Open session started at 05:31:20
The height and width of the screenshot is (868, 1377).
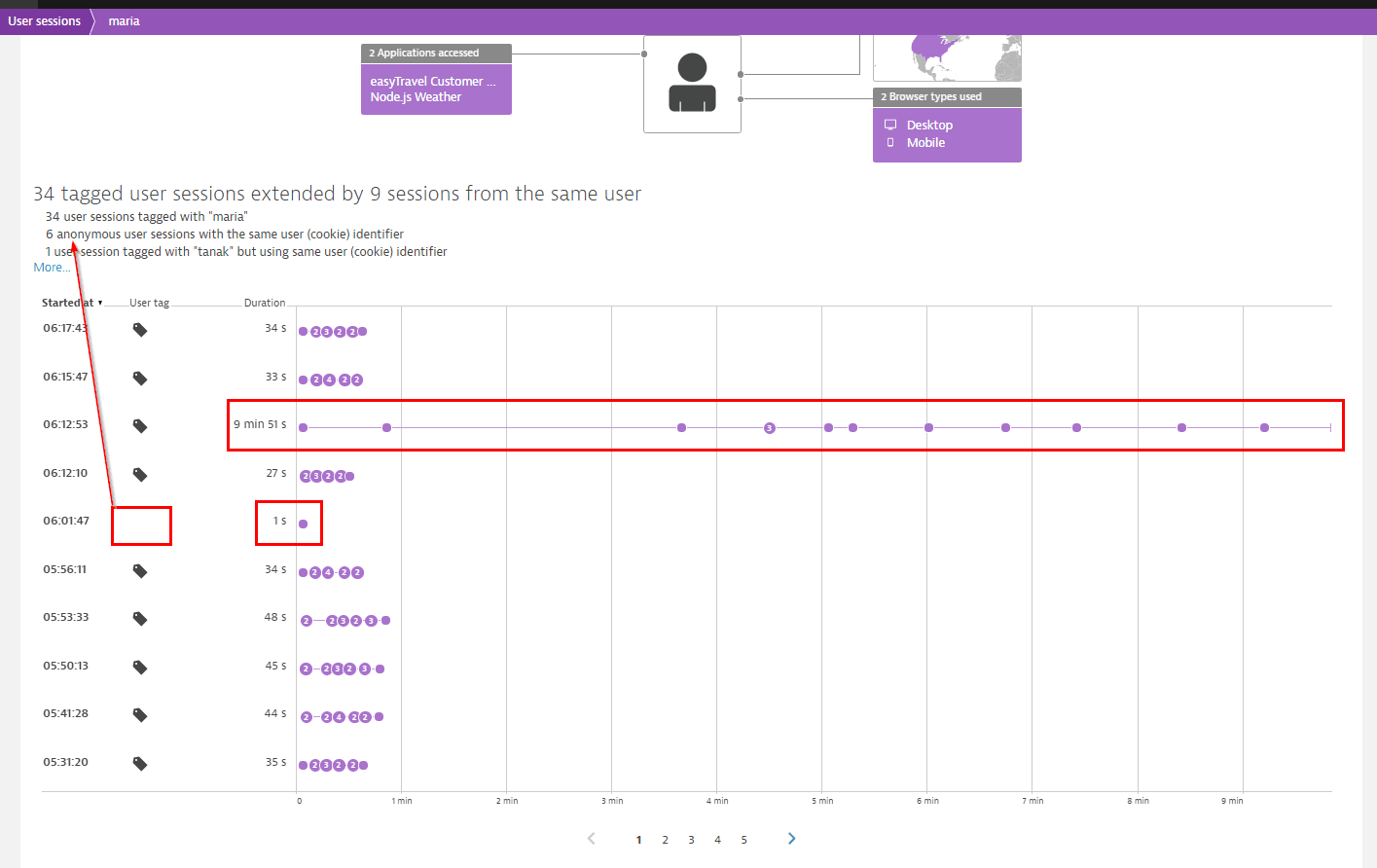(x=65, y=762)
